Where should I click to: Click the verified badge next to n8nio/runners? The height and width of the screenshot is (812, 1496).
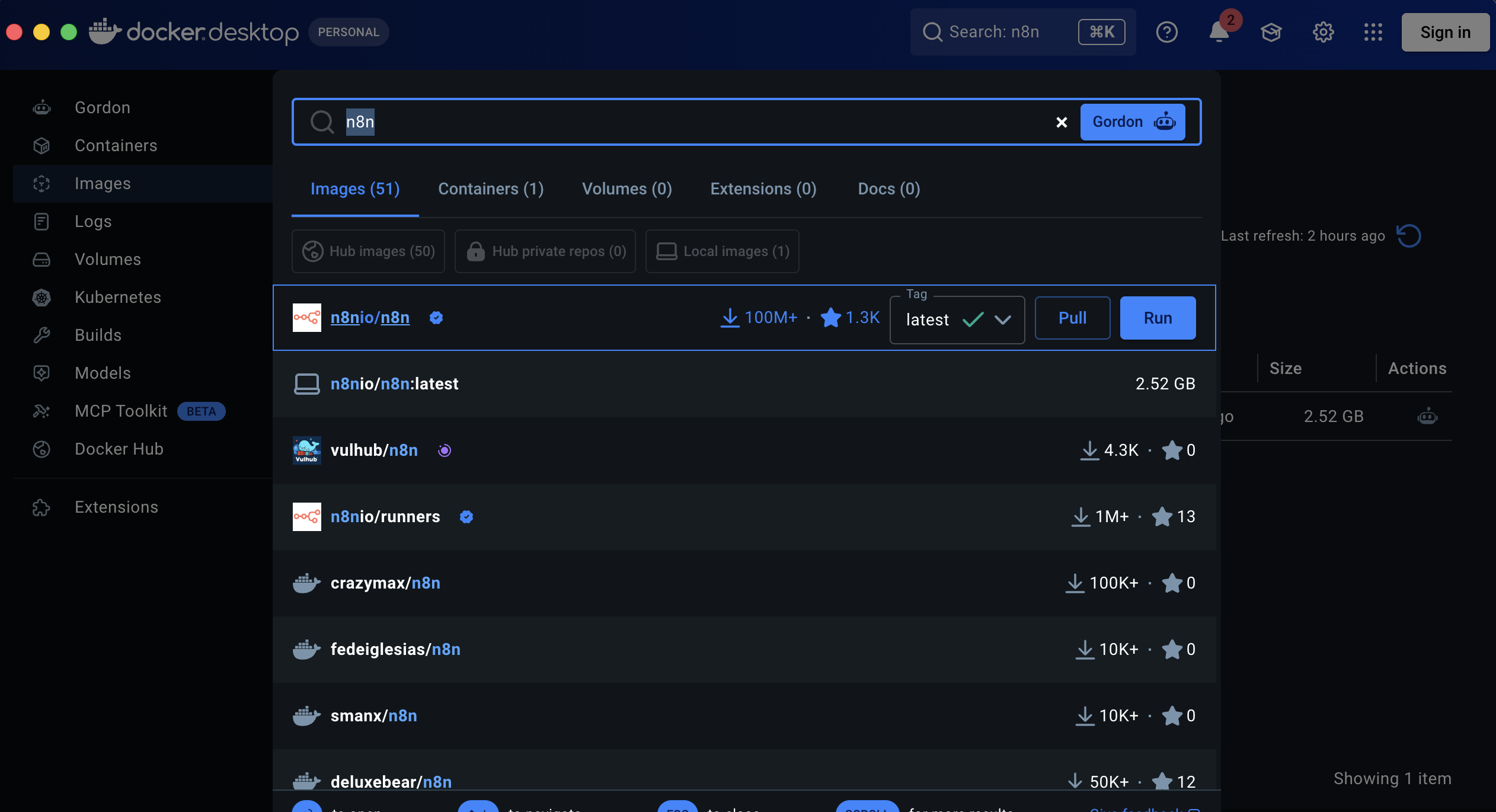pyautogui.click(x=466, y=517)
